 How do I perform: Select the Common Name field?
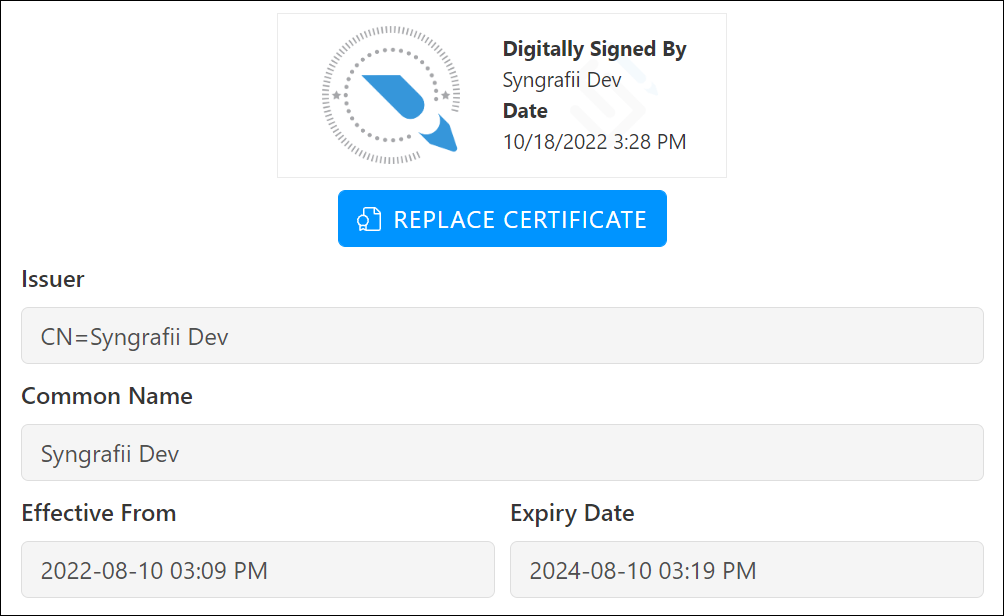502,452
